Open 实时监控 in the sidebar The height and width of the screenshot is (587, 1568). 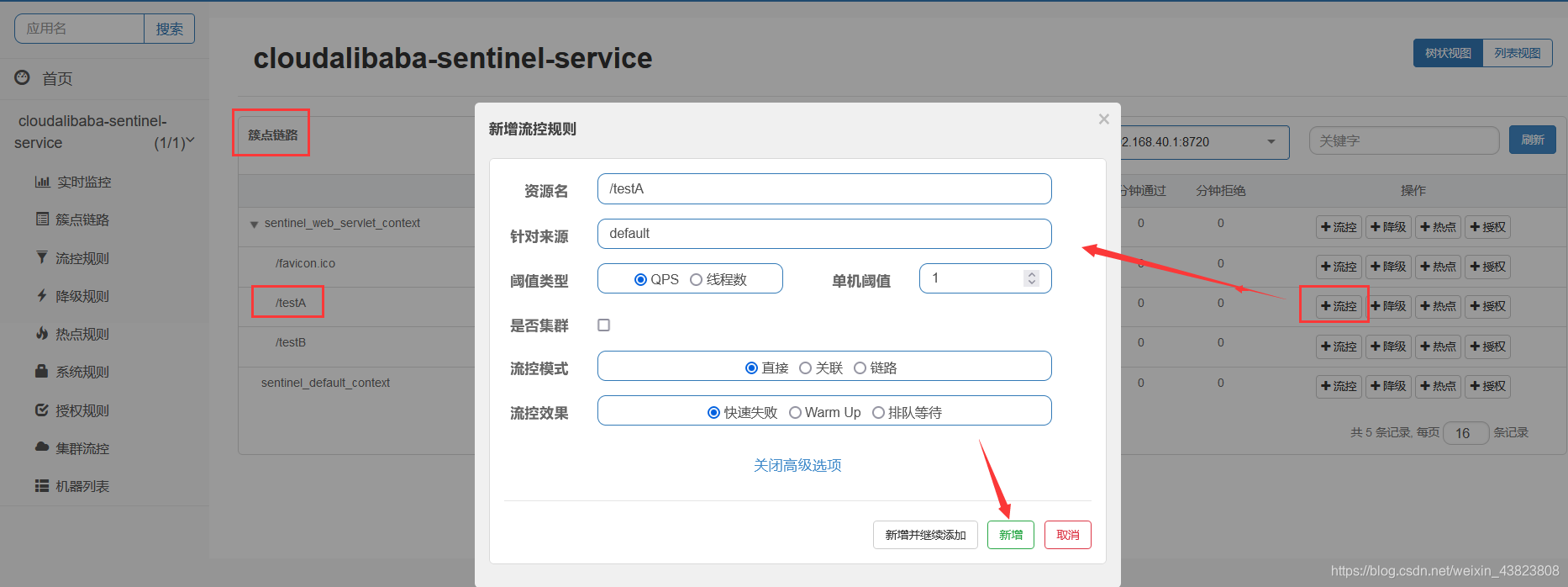point(73,182)
